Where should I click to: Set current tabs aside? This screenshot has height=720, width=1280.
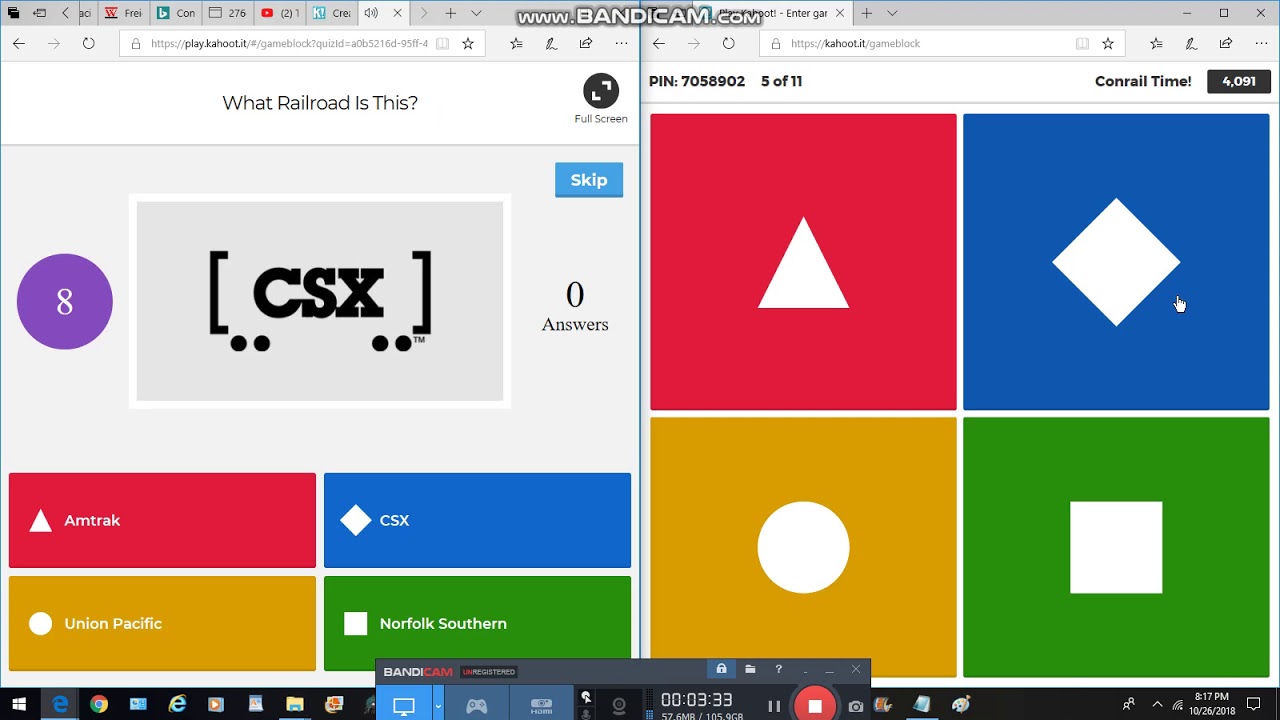pyautogui.click(x=40, y=13)
